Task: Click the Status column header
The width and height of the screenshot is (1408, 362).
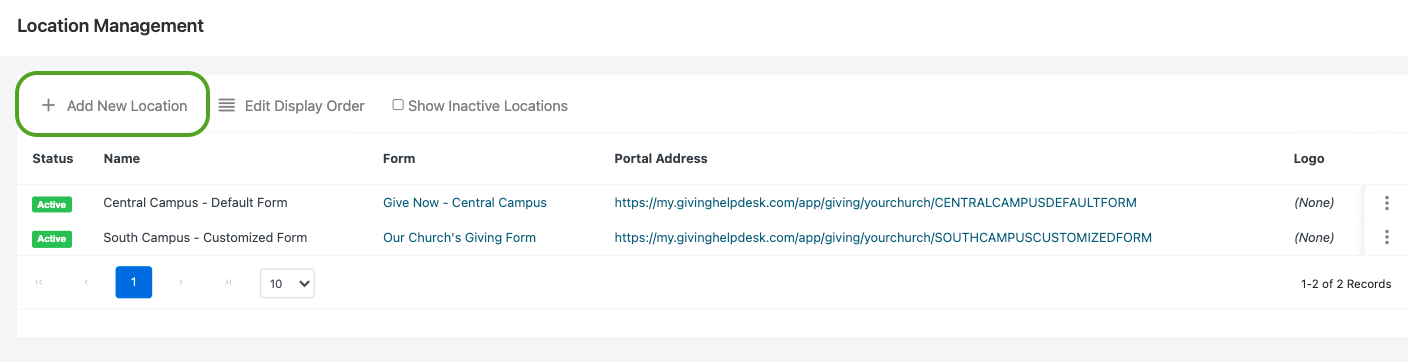Action: click(53, 159)
